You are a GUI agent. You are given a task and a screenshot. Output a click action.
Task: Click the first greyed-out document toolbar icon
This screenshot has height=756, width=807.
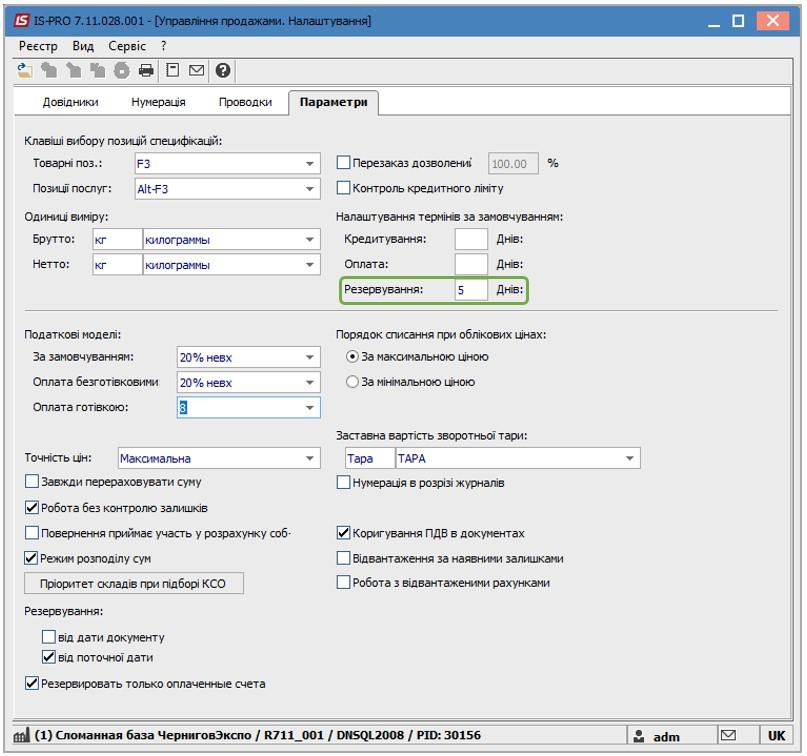pyautogui.click(x=49, y=70)
